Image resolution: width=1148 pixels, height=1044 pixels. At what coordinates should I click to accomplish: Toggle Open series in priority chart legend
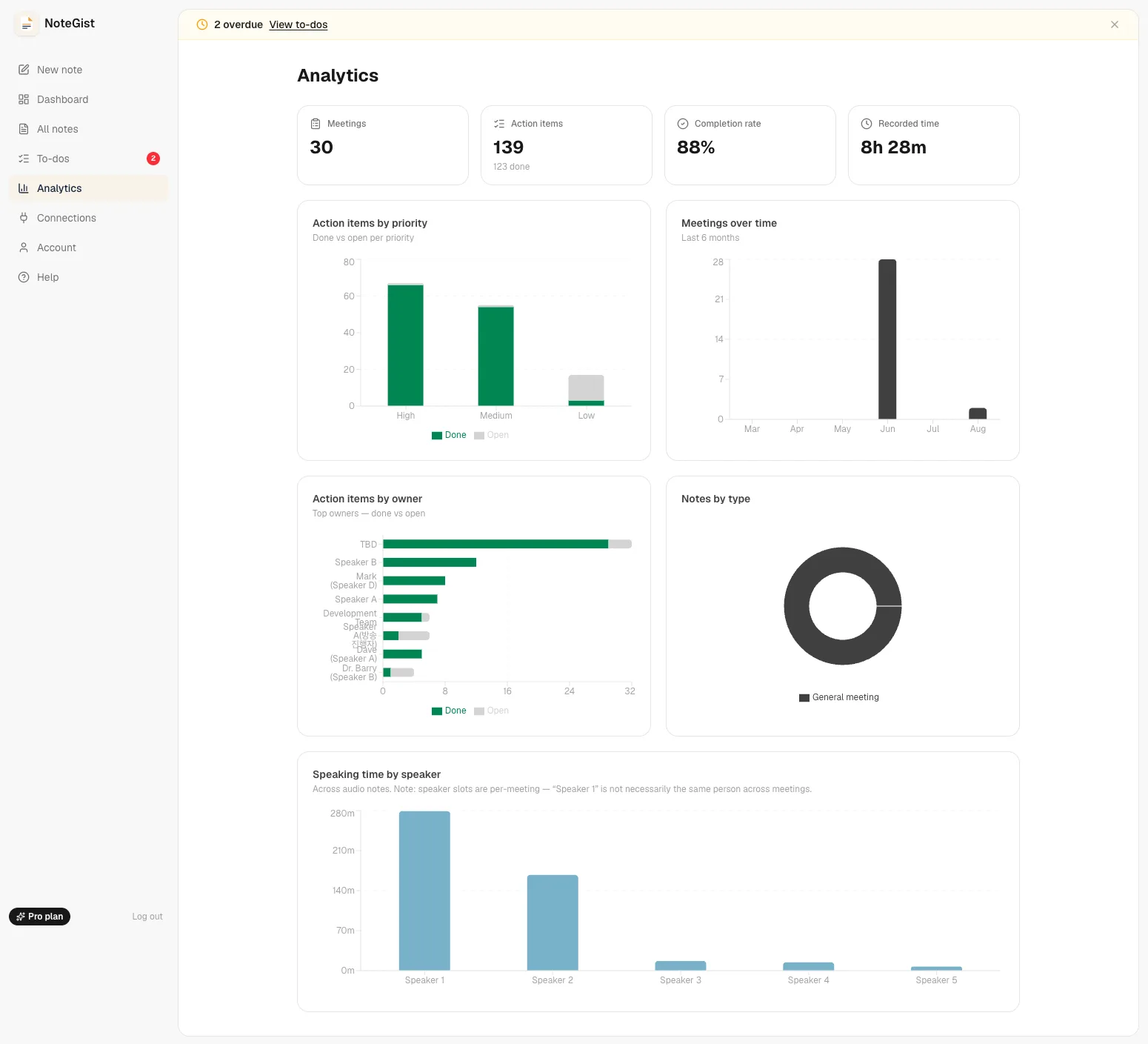492,435
